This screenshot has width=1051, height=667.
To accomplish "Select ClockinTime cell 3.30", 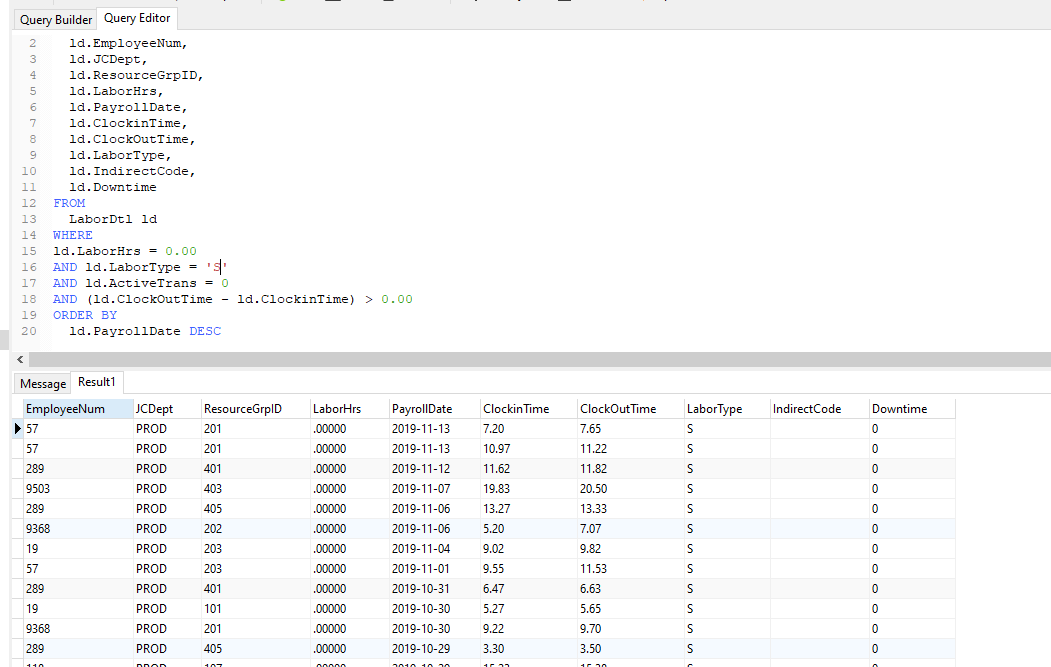I will [529, 649].
